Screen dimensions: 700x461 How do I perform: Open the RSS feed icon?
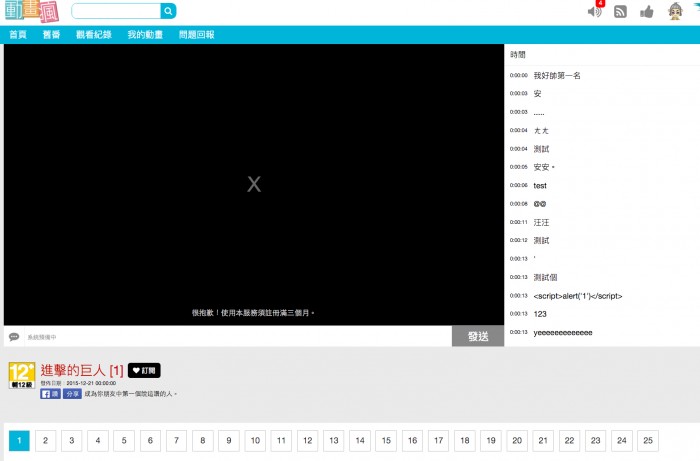pyautogui.click(x=620, y=12)
